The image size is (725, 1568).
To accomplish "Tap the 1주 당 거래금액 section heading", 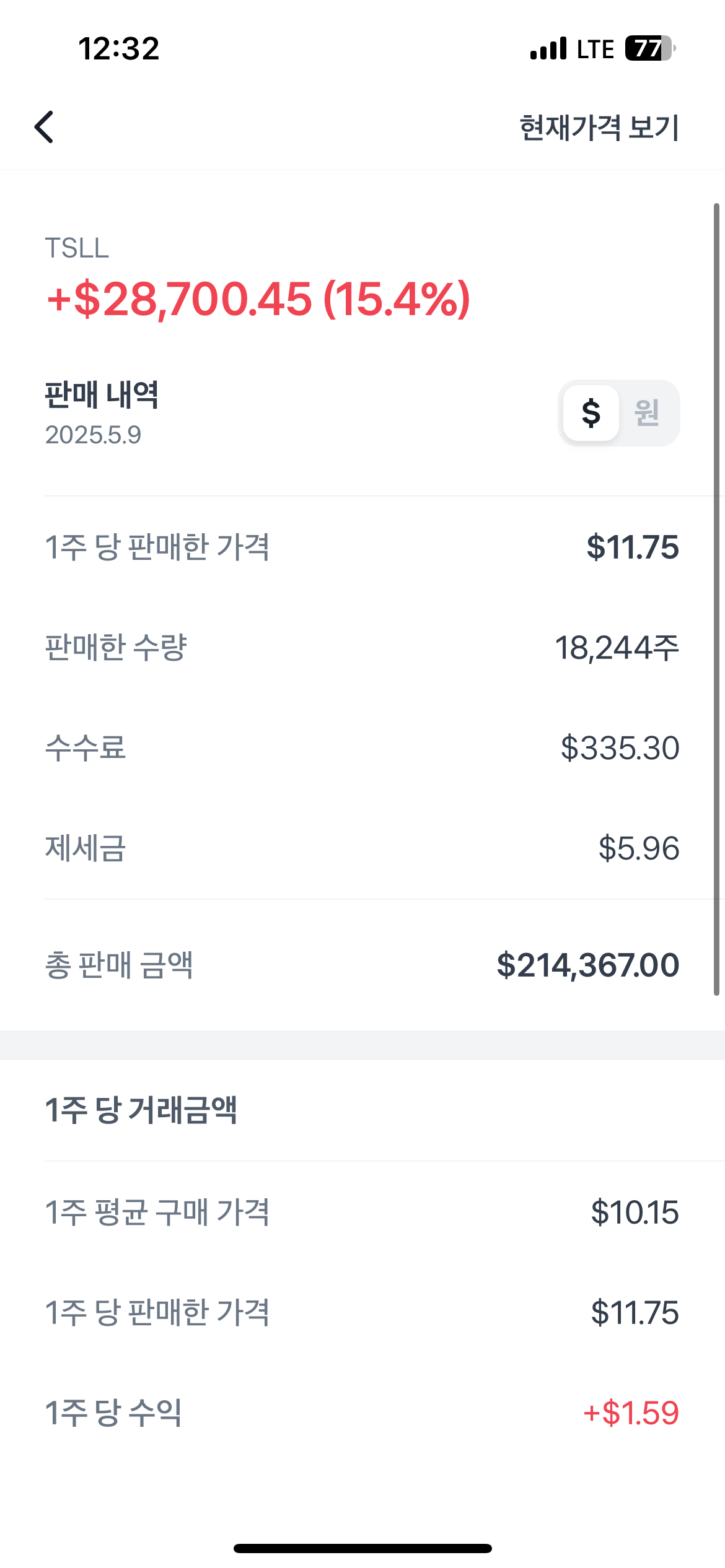I will point(141,1109).
